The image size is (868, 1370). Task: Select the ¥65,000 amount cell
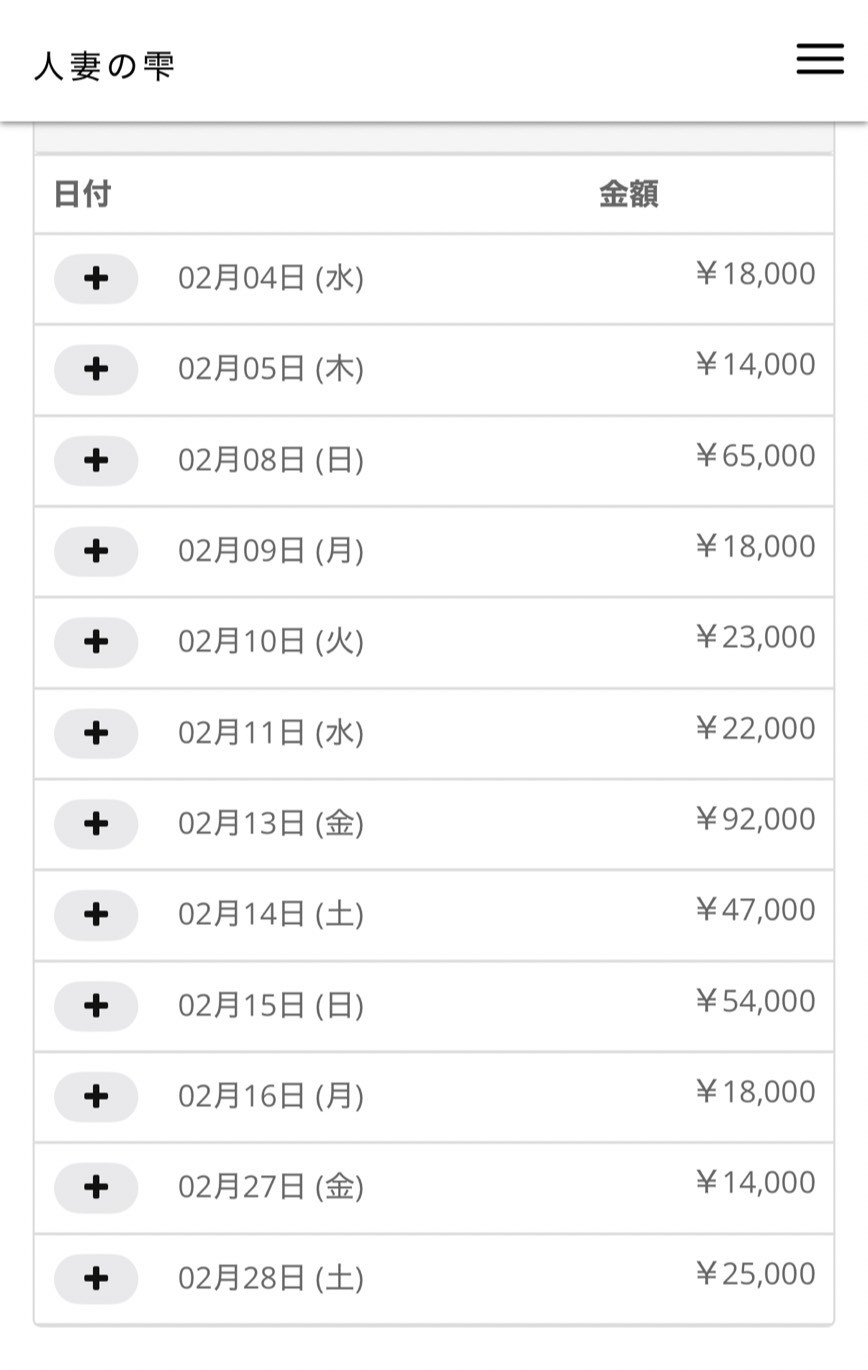[755, 456]
